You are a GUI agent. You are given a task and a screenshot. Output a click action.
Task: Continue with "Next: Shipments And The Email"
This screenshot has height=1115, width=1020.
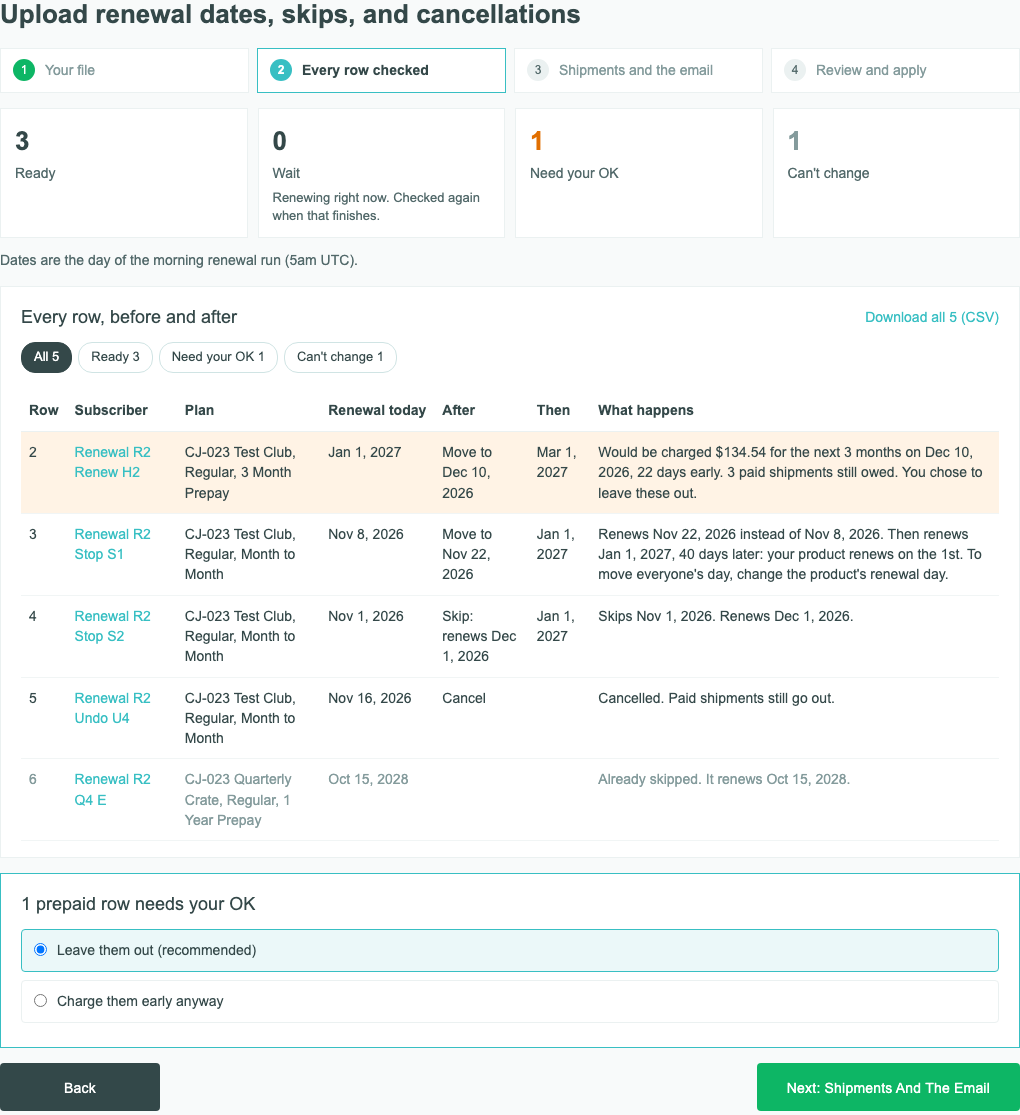(x=888, y=1087)
